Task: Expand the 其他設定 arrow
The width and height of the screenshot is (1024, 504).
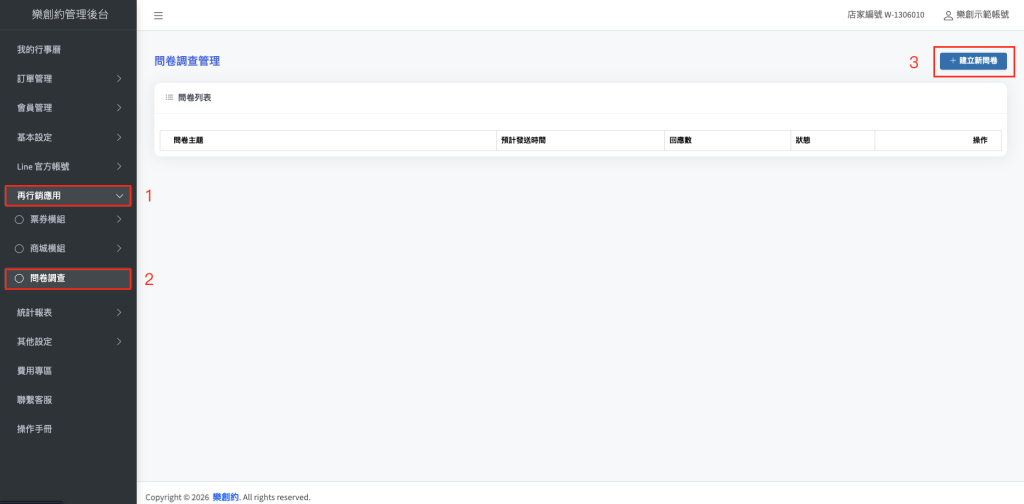Action: click(x=119, y=342)
